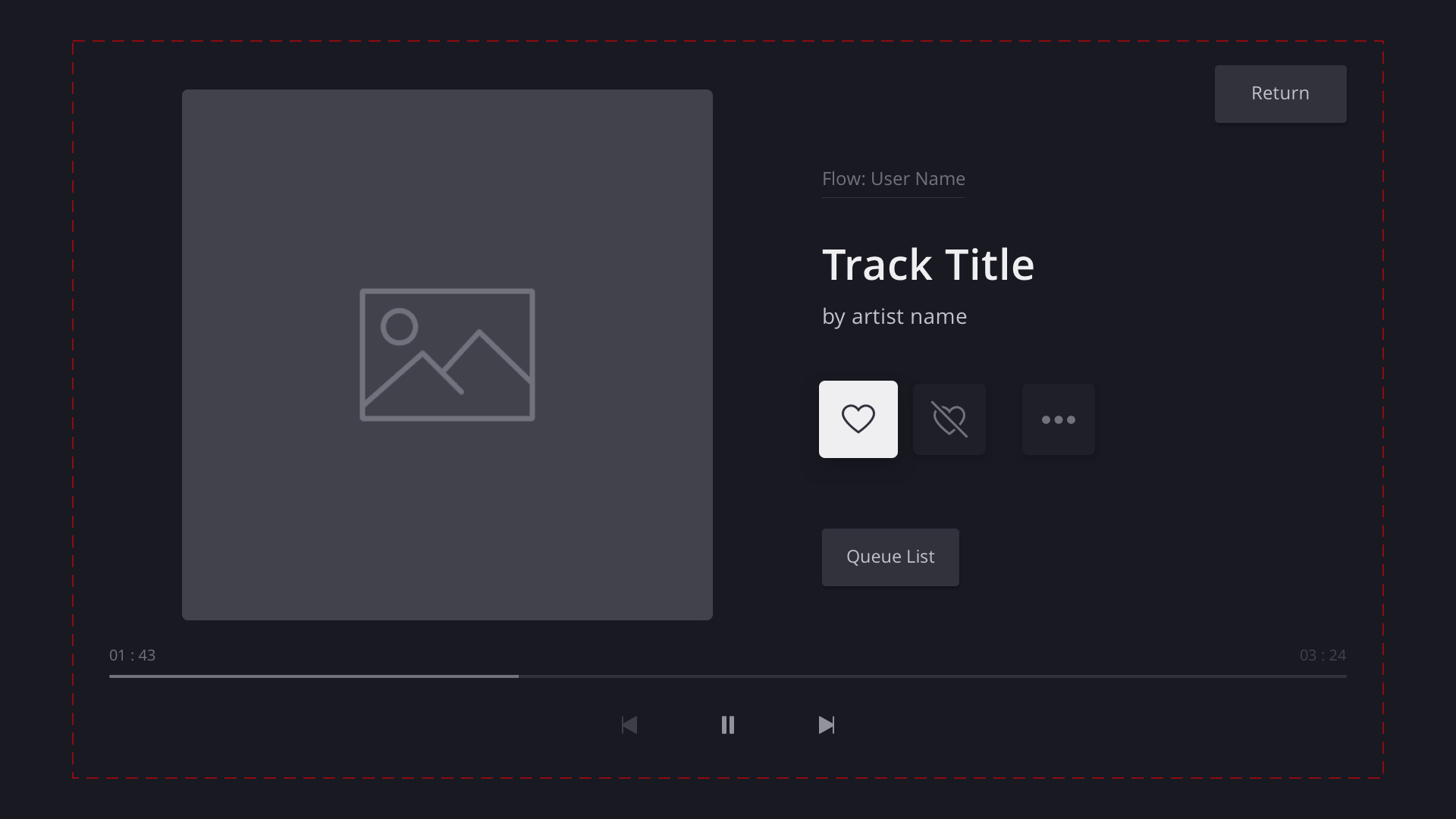Open the Flow: User Name link
This screenshot has width=1456, height=819.
tap(893, 179)
